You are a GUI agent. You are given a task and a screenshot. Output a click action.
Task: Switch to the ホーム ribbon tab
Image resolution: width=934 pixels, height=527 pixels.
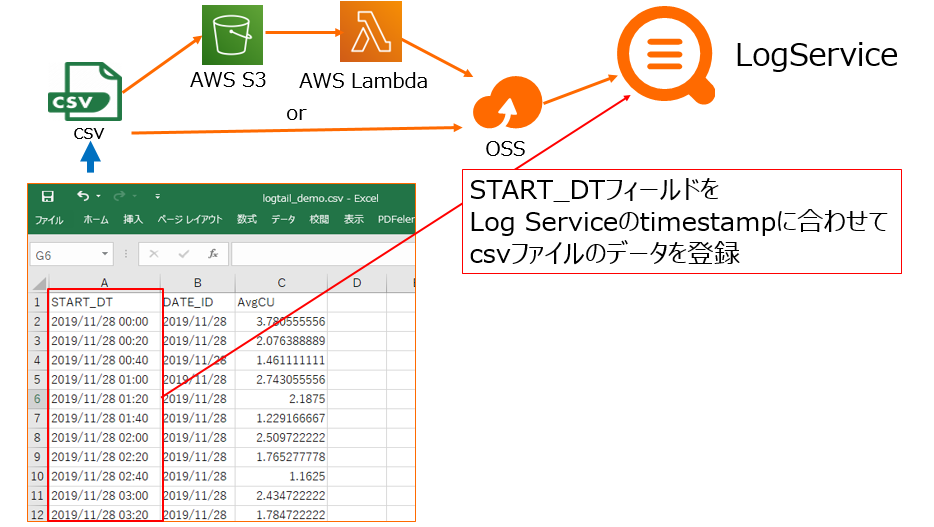click(96, 220)
